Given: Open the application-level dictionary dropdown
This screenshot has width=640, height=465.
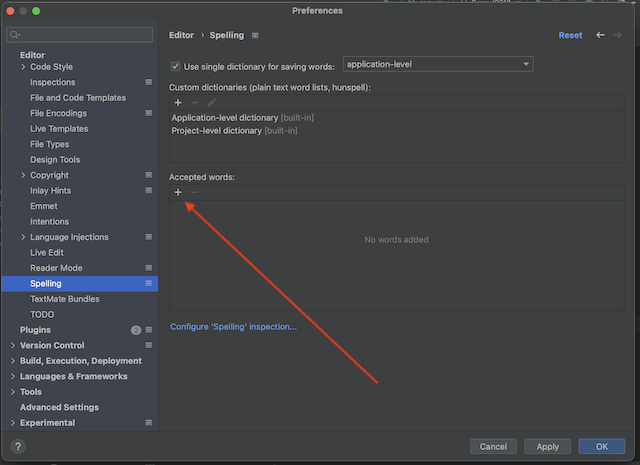Looking at the screenshot, I should tap(438, 64).
